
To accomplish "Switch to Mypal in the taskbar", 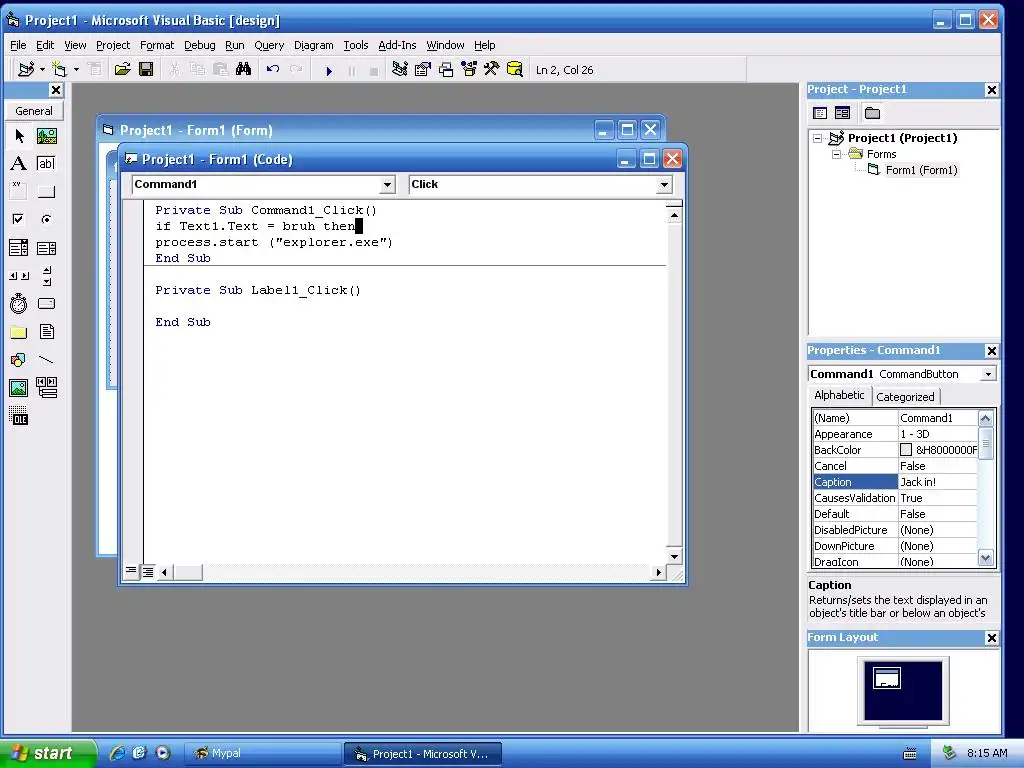I will coord(263,754).
